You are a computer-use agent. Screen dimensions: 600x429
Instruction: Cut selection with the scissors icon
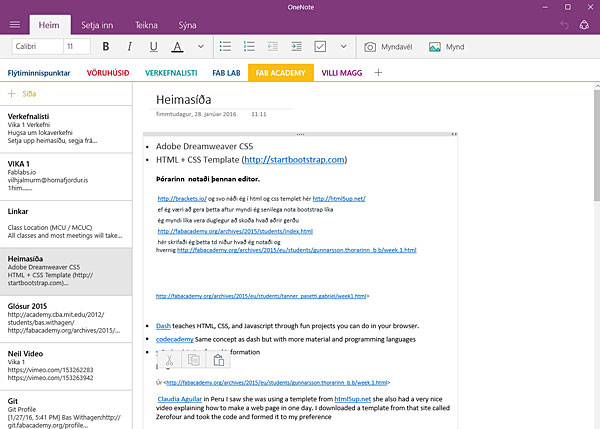tap(169, 360)
